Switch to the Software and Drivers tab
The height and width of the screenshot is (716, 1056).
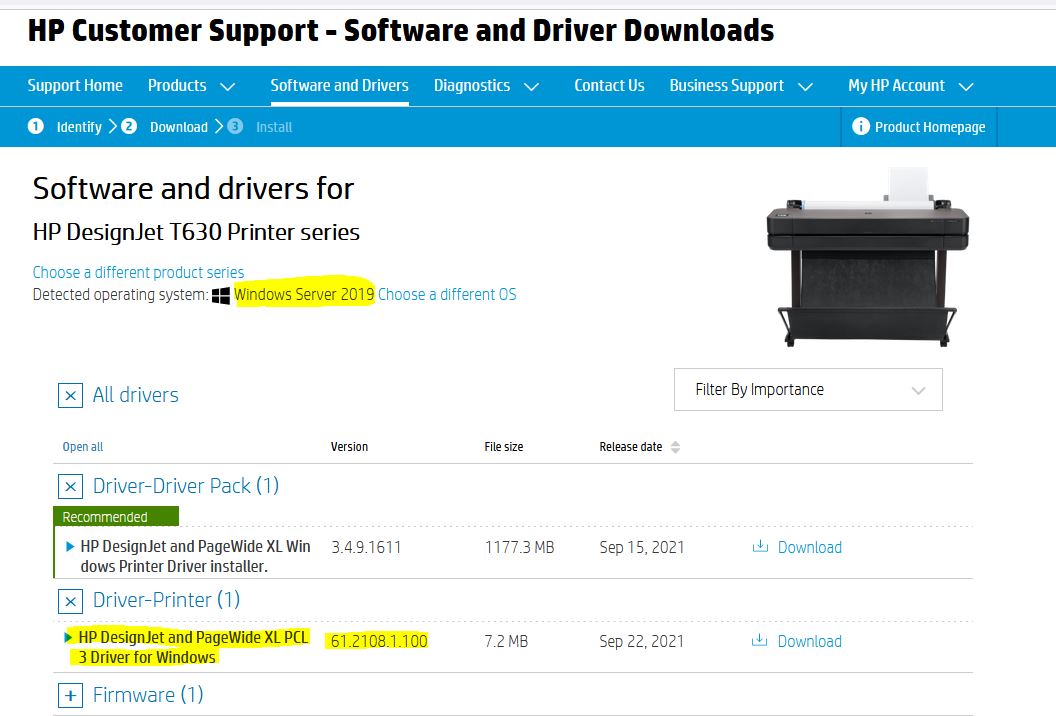pyautogui.click(x=339, y=85)
